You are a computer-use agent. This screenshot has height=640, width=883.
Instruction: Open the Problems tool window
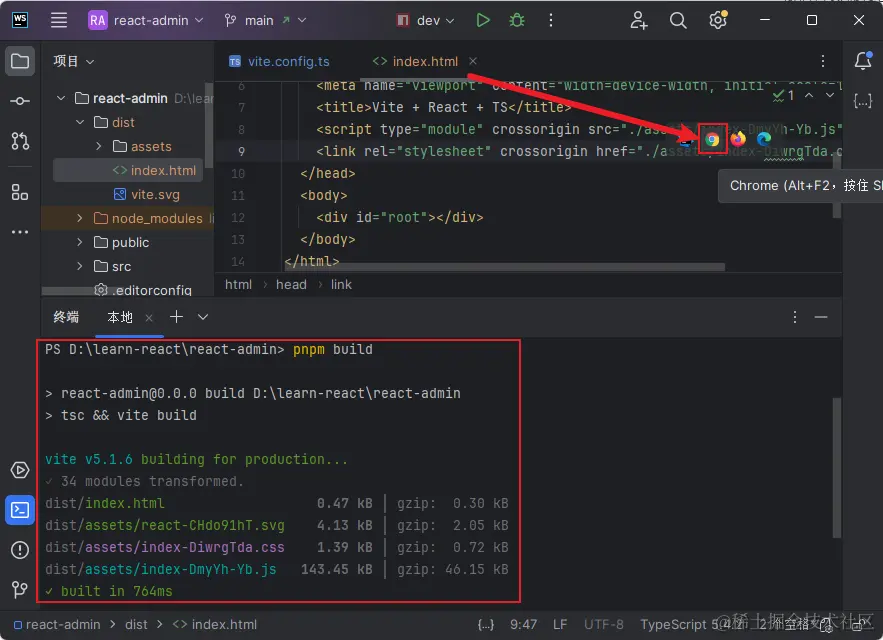click(20, 550)
